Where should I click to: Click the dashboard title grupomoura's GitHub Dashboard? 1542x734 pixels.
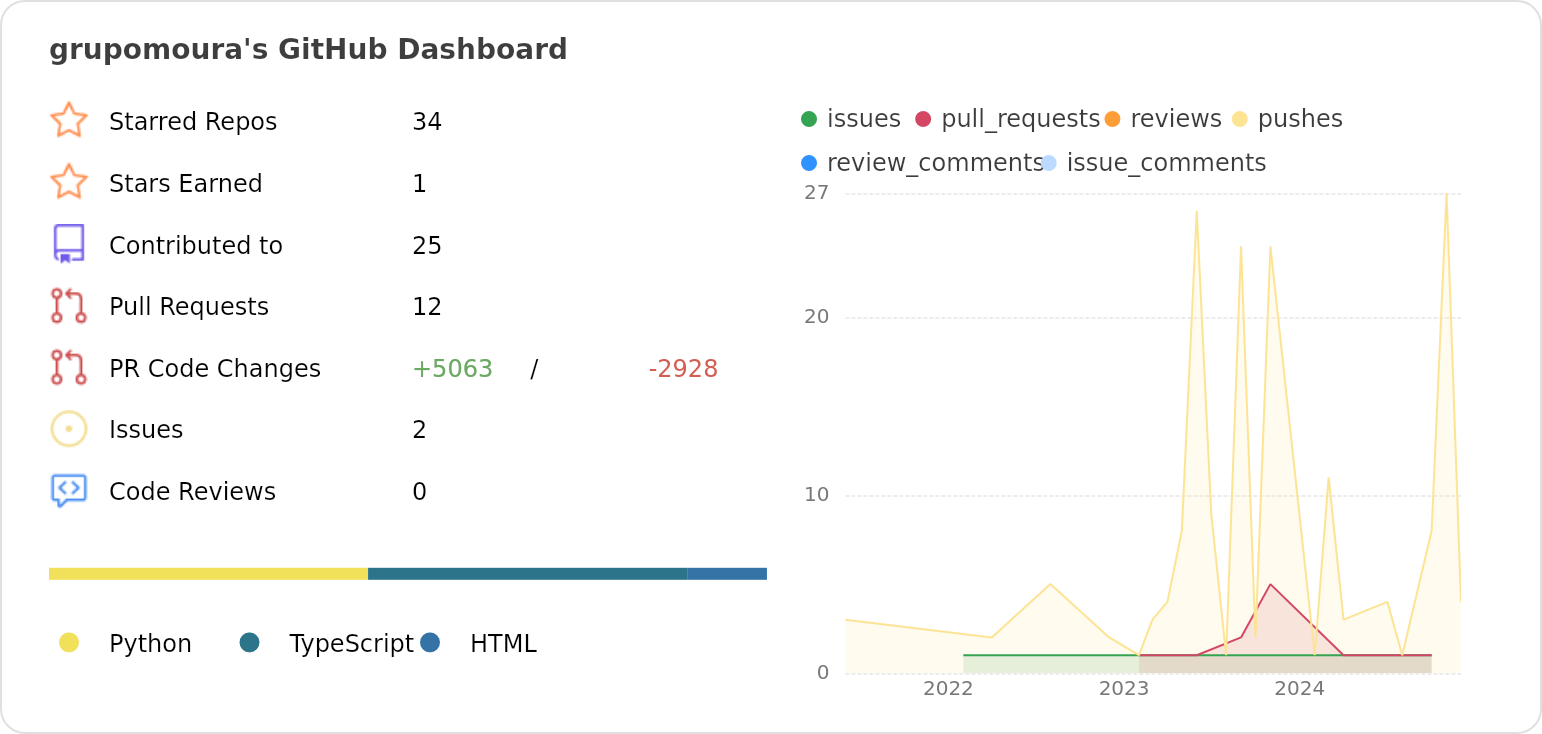pos(308,49)
